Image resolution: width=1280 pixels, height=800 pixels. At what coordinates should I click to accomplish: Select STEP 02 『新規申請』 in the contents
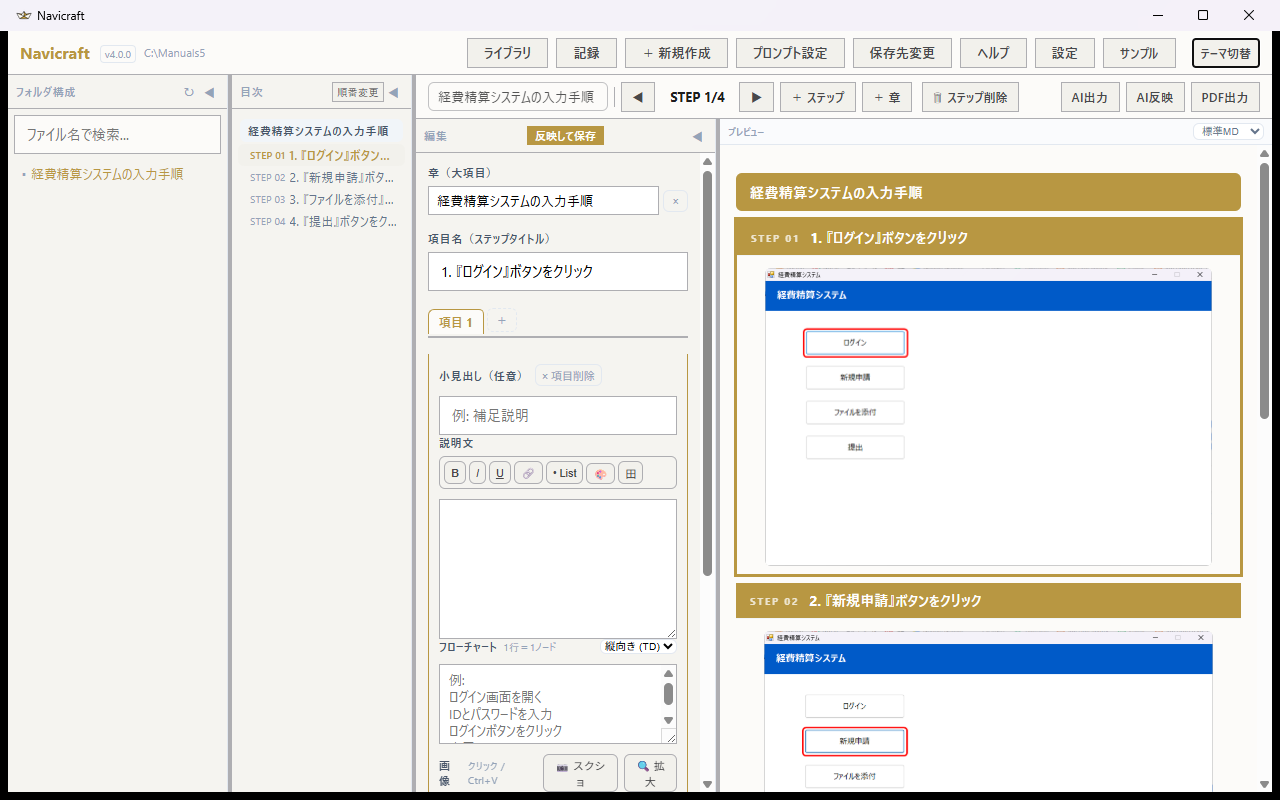tap(320, 177)
